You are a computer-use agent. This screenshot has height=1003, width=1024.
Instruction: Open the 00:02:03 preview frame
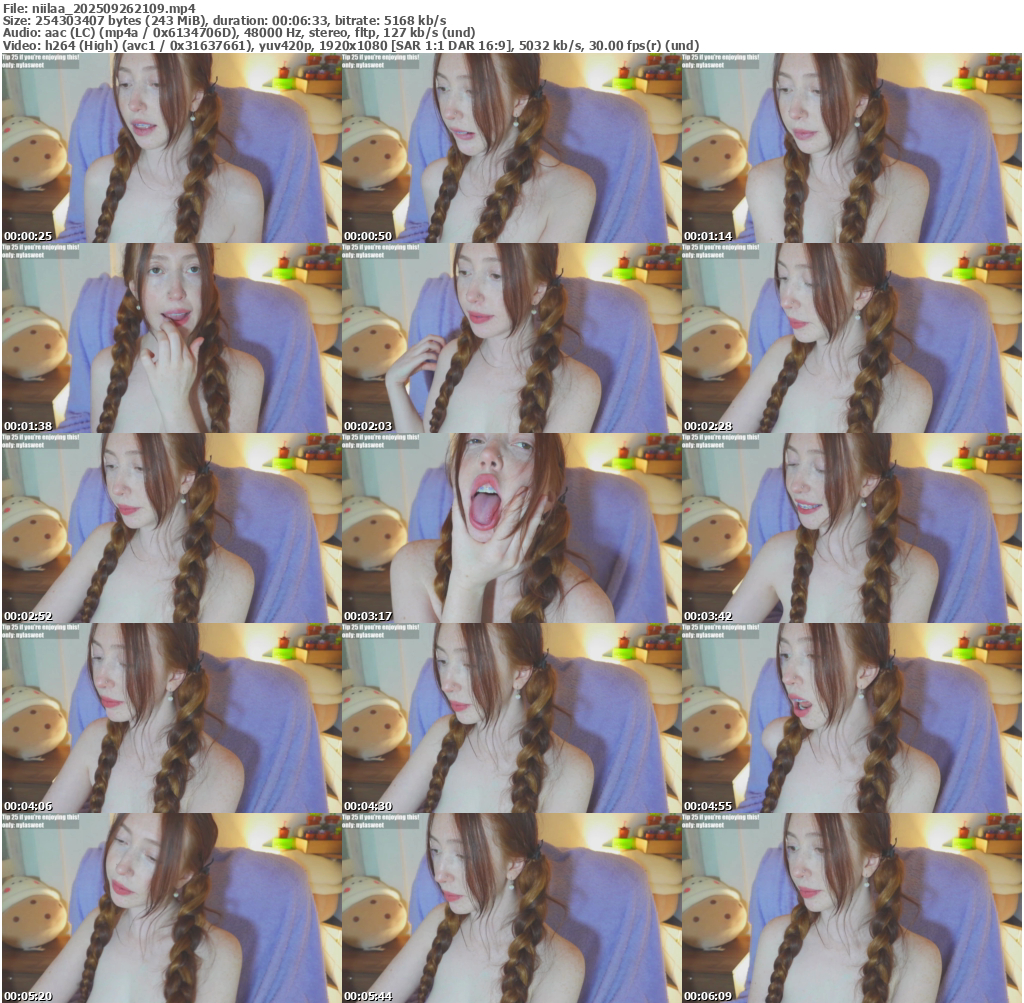point(511,338)
